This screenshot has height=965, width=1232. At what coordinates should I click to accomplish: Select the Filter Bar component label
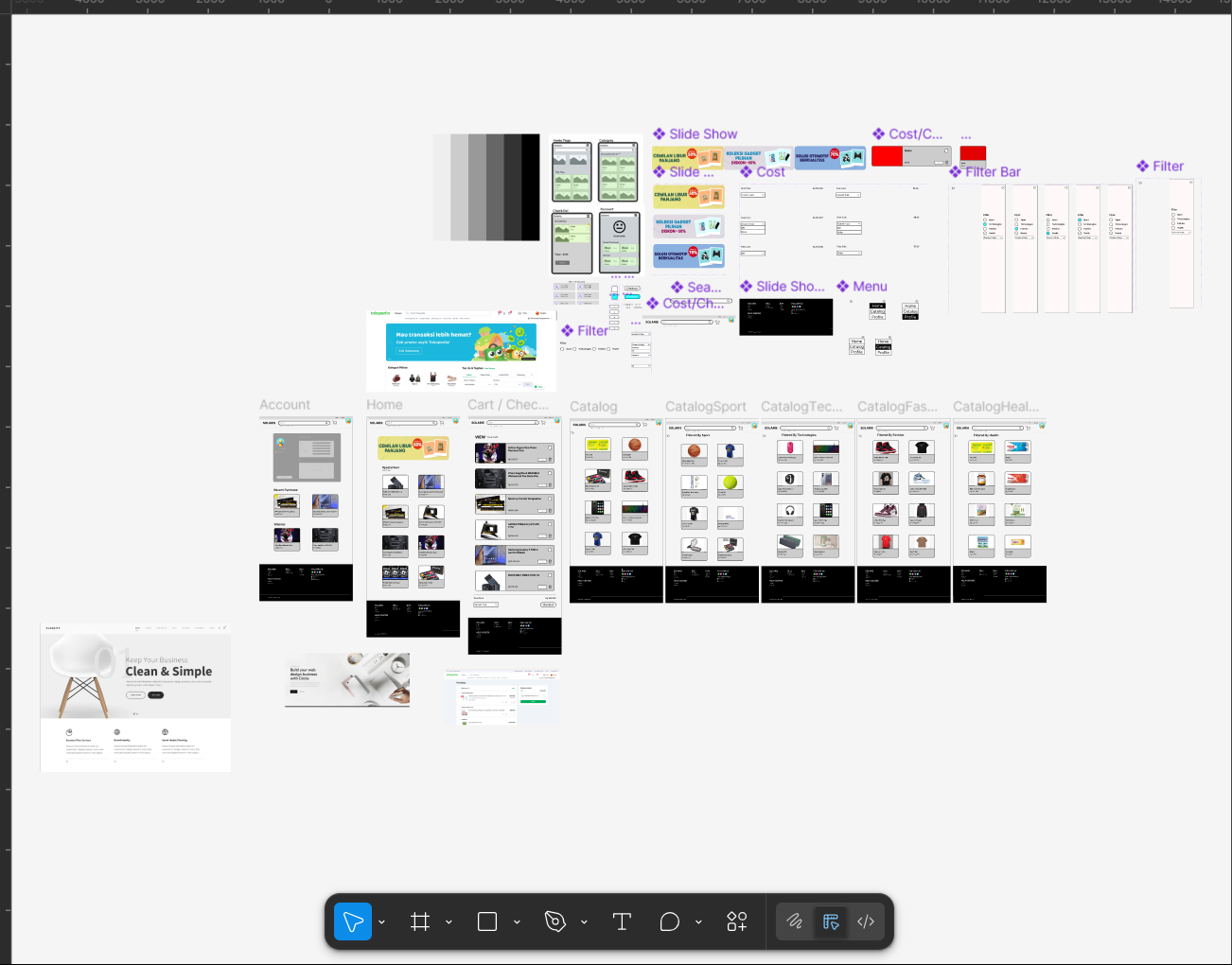coord(993,172)
